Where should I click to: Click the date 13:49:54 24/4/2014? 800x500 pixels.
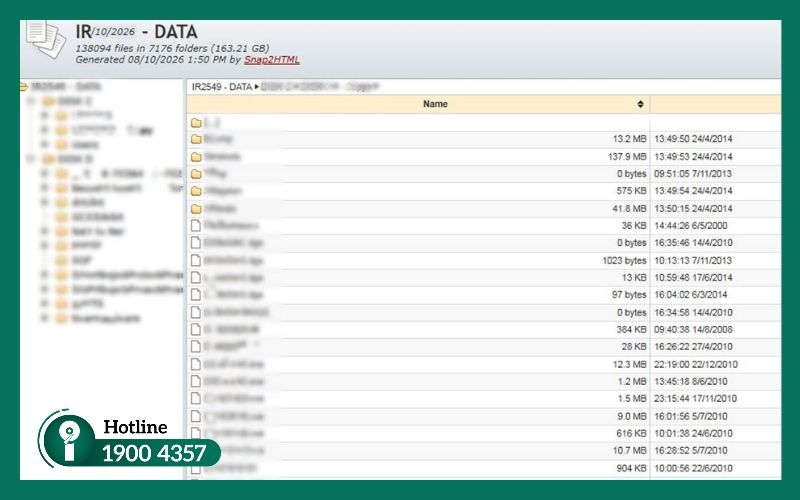click(693, 191)
